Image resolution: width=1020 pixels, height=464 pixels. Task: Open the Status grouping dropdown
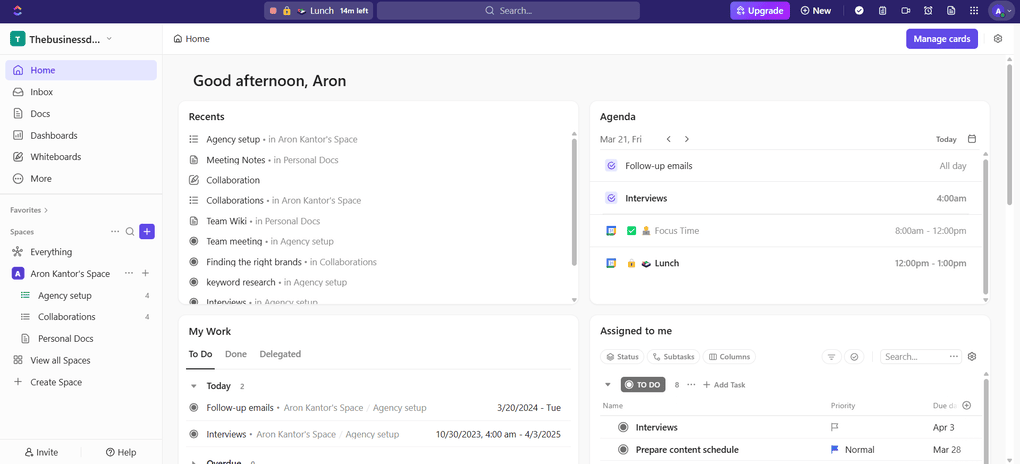pos(622,357)
